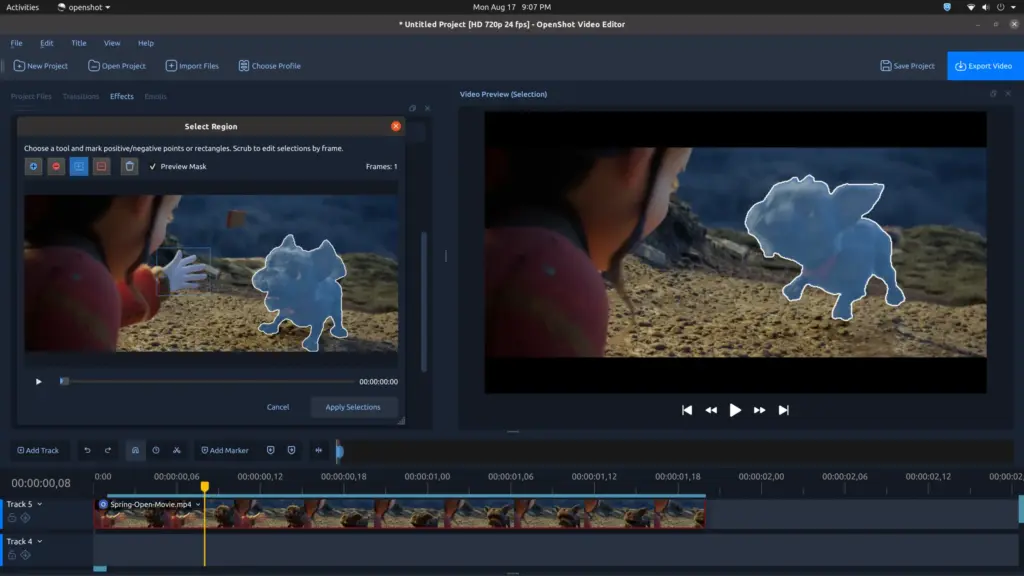Click the Select Region vertical scrollbar

424,301
